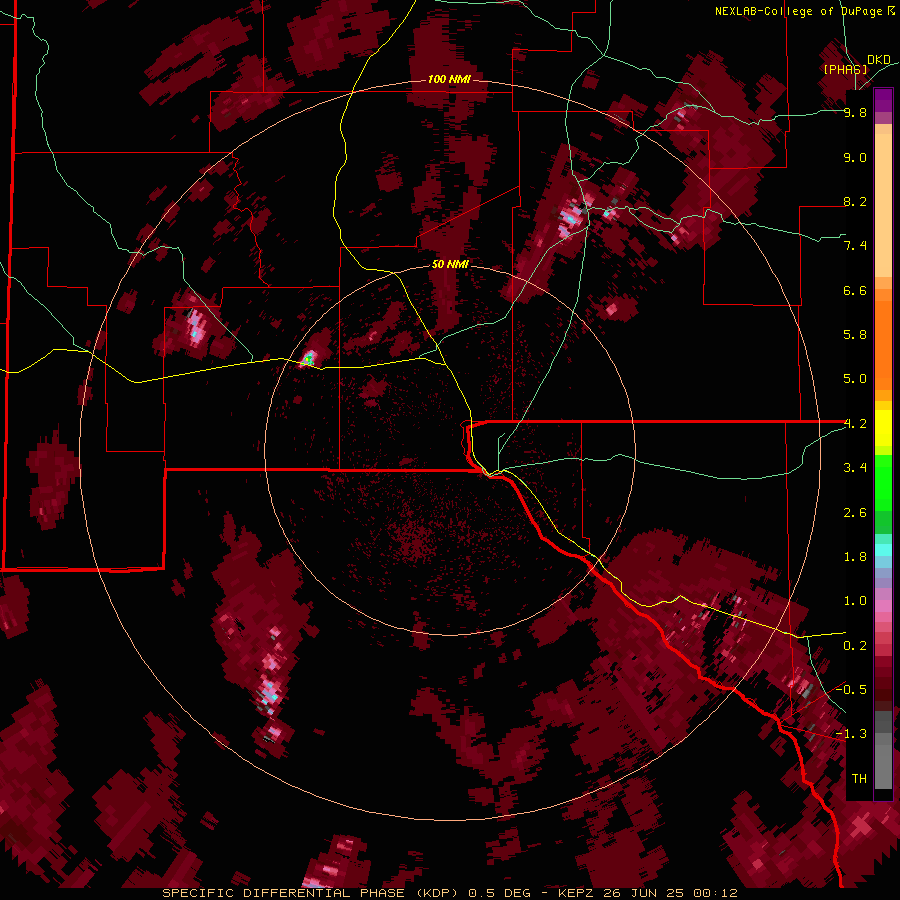The width and height of the screenshot is (900, 900).
Task: Pick the cyan segment of the color bar
Action: click(883, 549)
